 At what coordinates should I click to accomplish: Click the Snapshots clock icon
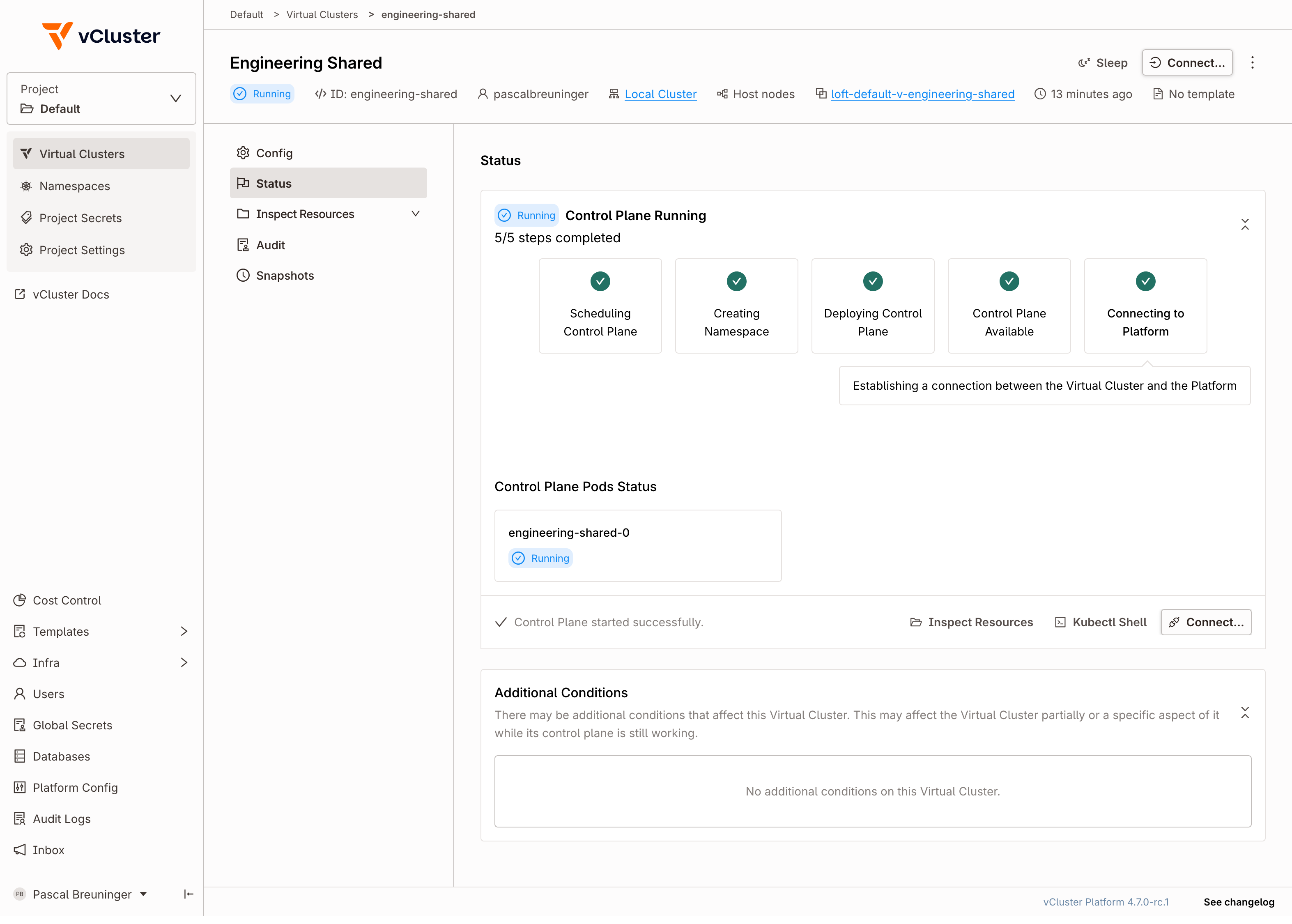[243, 276]
